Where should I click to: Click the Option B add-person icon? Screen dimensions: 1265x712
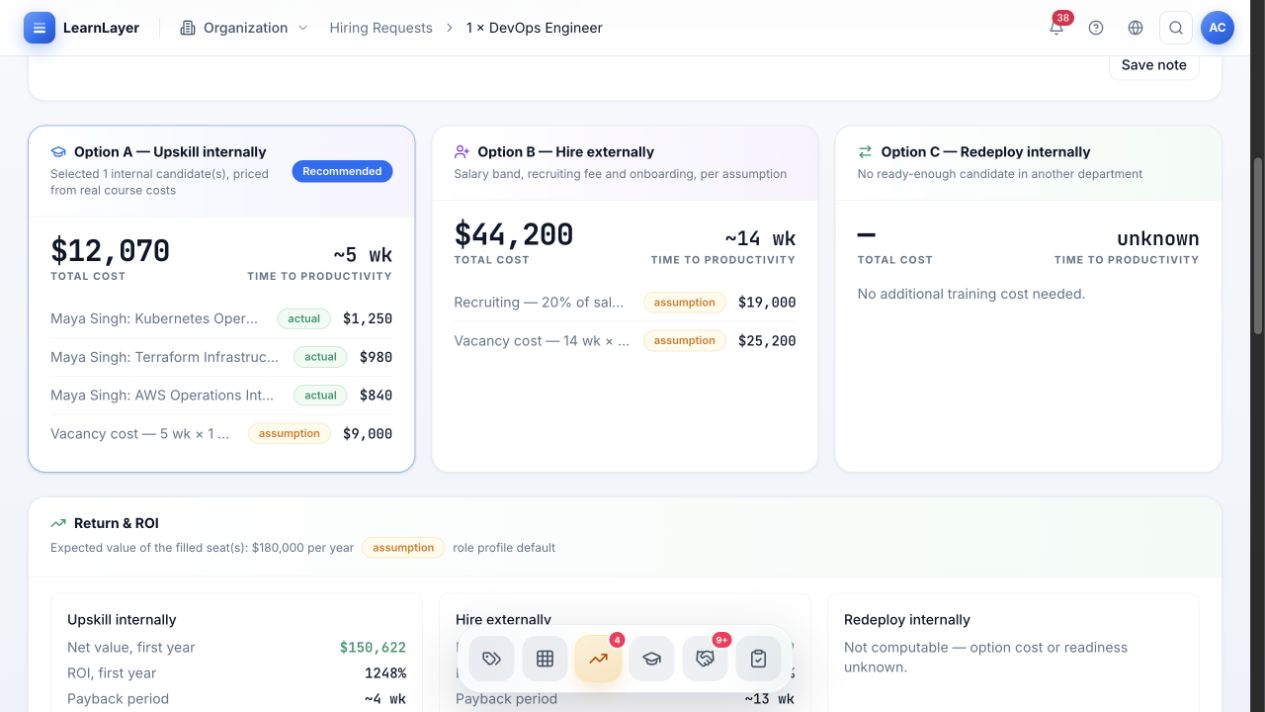[x=461, y=152]
